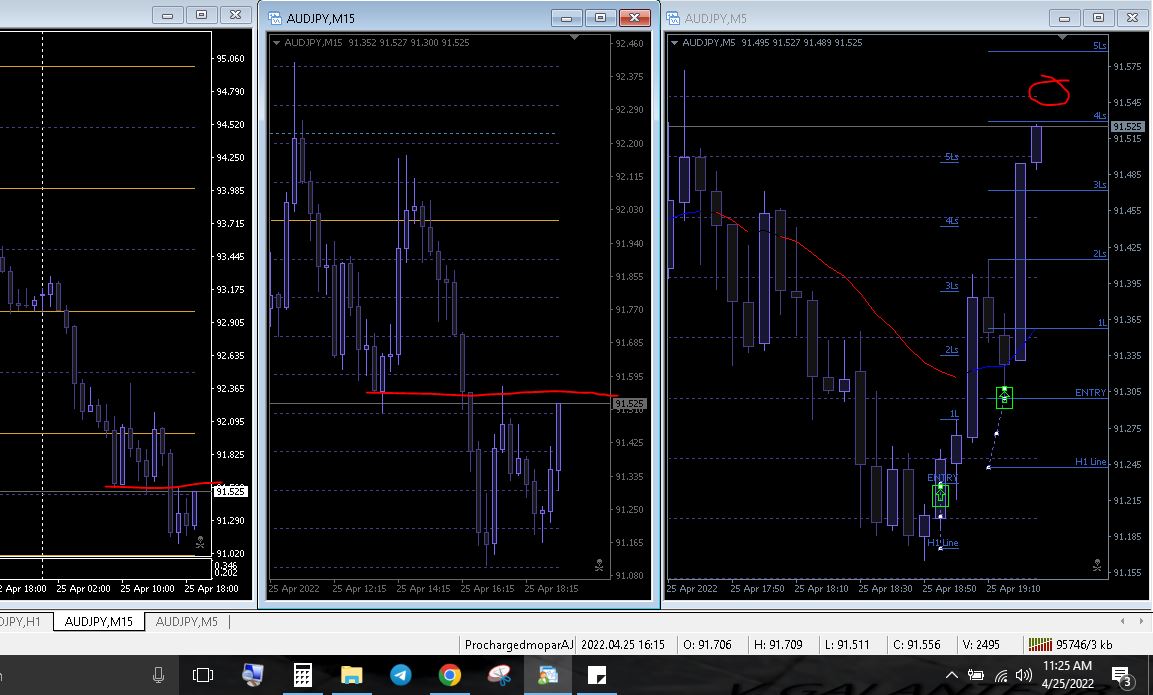Open chart icon in AUDJPY,M5 title bar
Viewport: 1153px width, 695px height.
point(673,18)
